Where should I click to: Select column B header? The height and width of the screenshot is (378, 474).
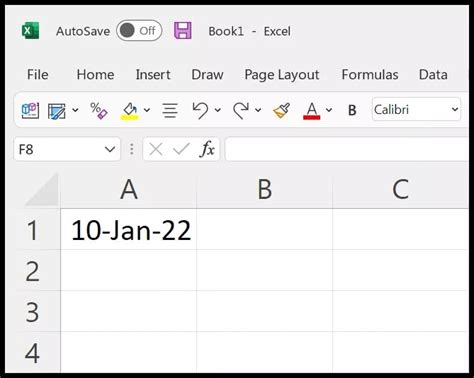[x=265, y=189]
